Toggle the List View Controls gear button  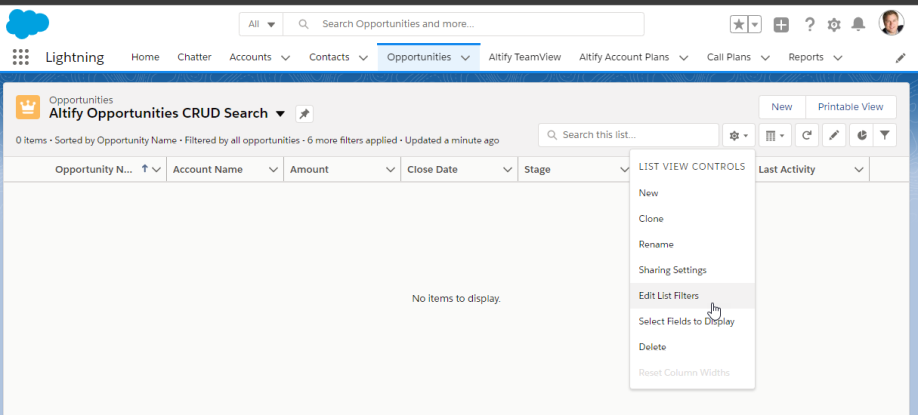(x=739, y=135)
